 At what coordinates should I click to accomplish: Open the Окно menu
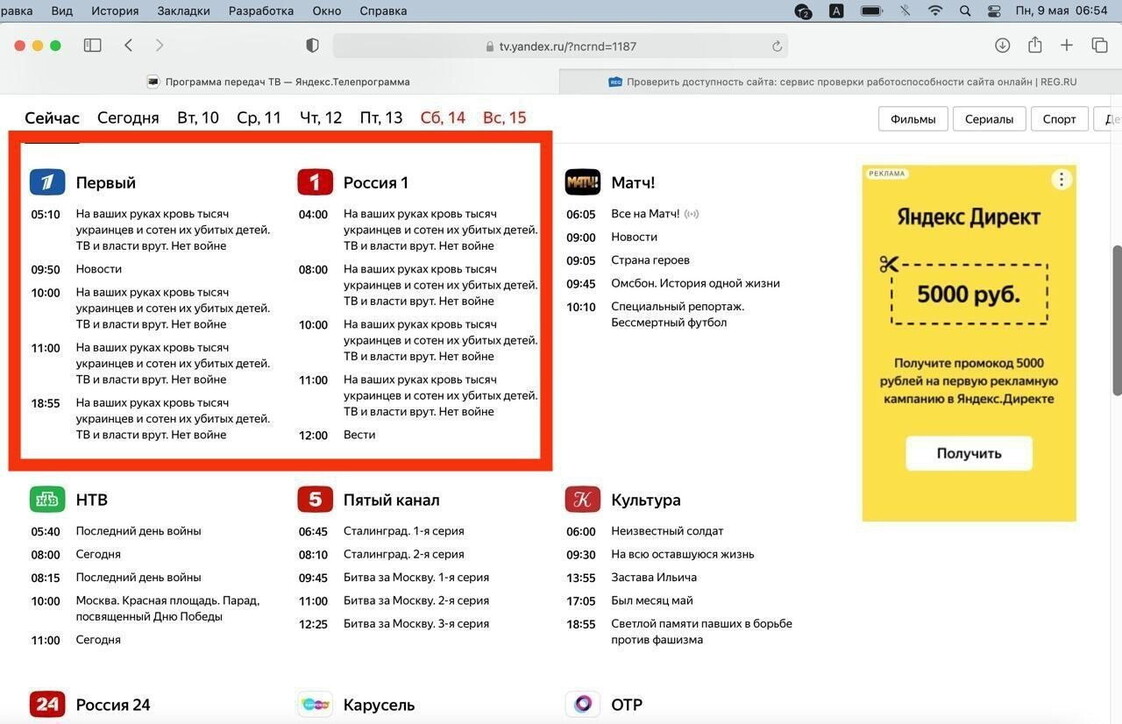326,11
